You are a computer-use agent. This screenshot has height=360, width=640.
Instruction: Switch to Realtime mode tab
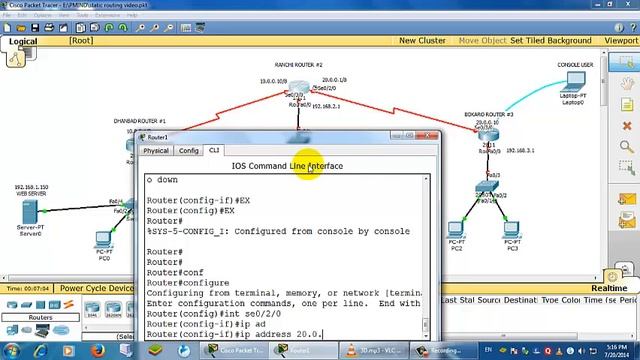[609, 288]
